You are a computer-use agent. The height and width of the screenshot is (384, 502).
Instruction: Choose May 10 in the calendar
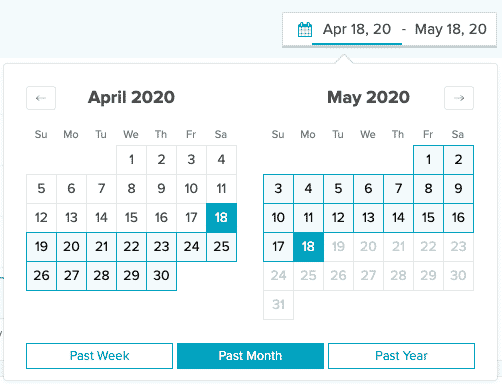278,218
